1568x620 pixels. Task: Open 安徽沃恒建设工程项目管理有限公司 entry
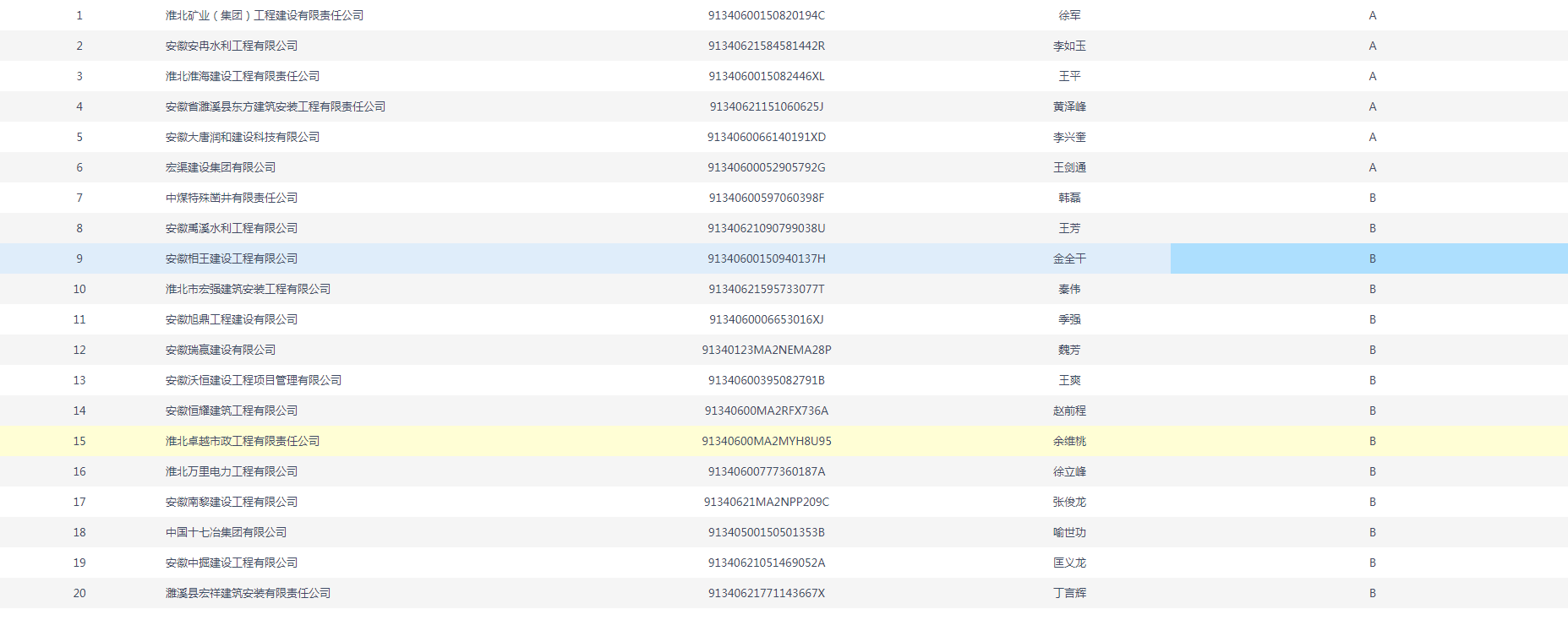[x=254, y=380]
